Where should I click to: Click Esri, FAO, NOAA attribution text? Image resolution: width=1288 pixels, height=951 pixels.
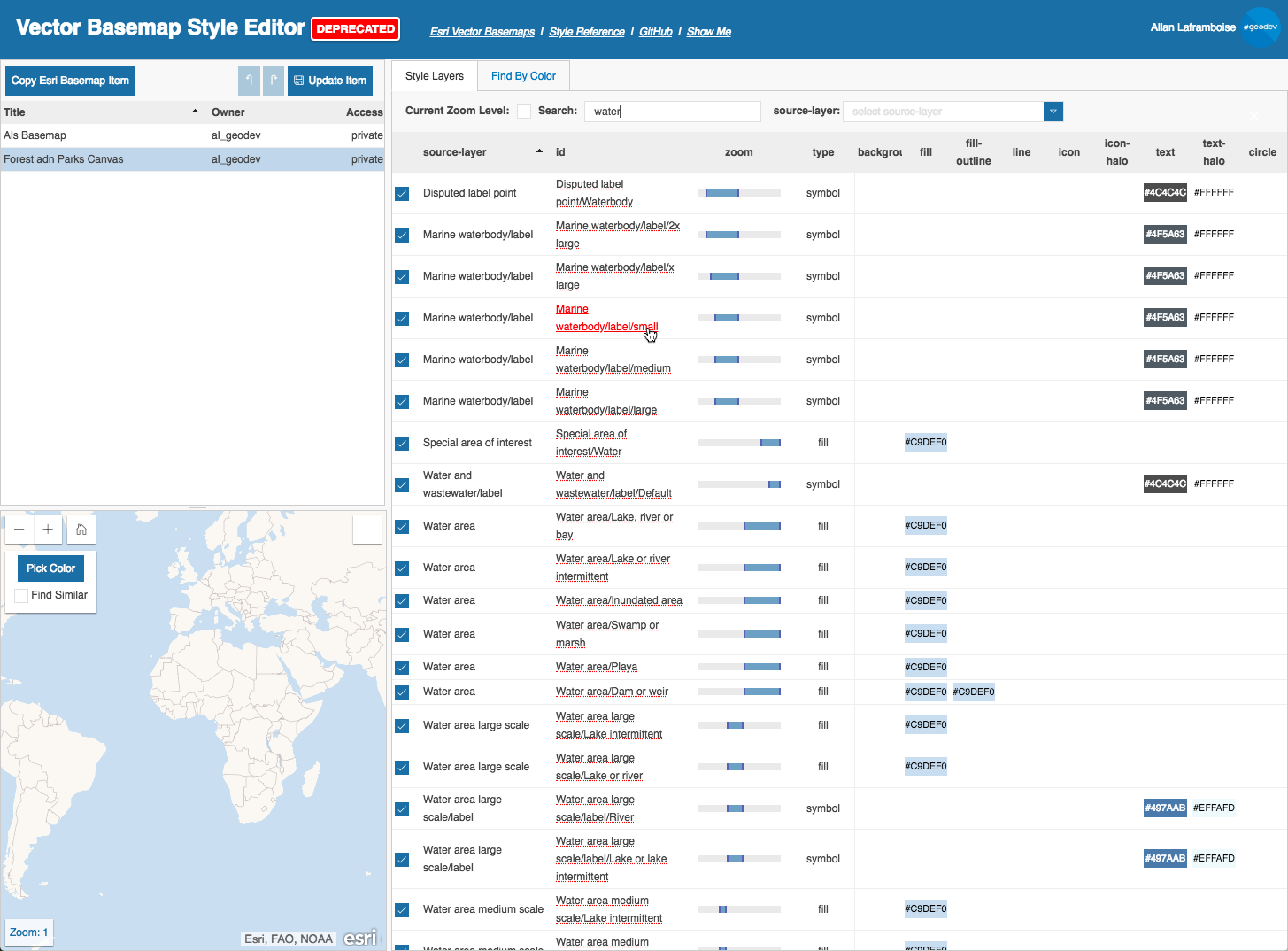click(289, 939)
